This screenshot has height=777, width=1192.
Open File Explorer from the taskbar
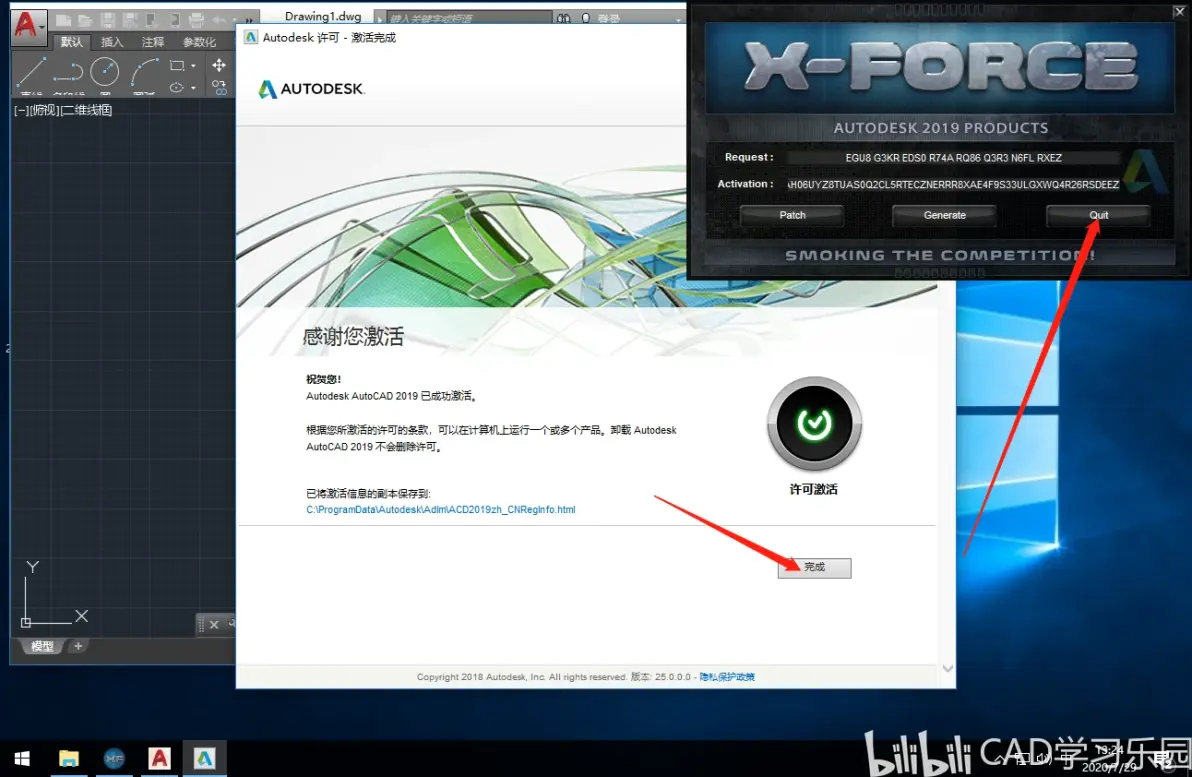[68, 758]
